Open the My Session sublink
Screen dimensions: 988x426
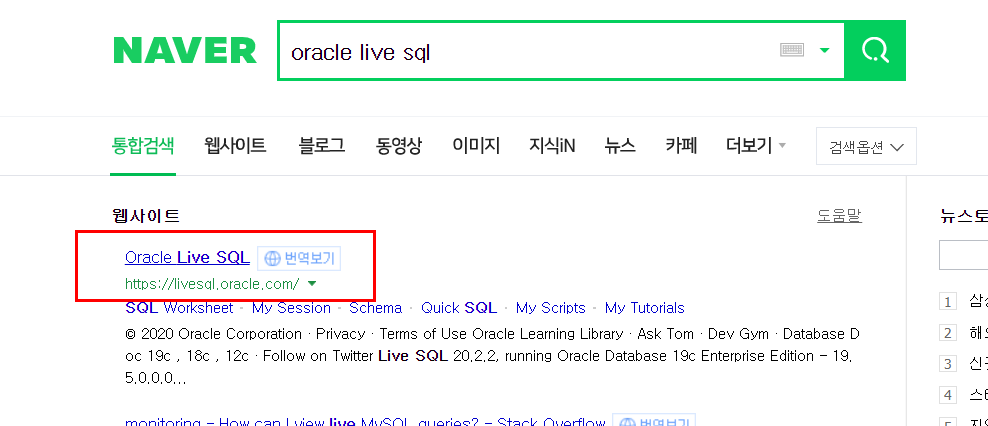(291, 308)
